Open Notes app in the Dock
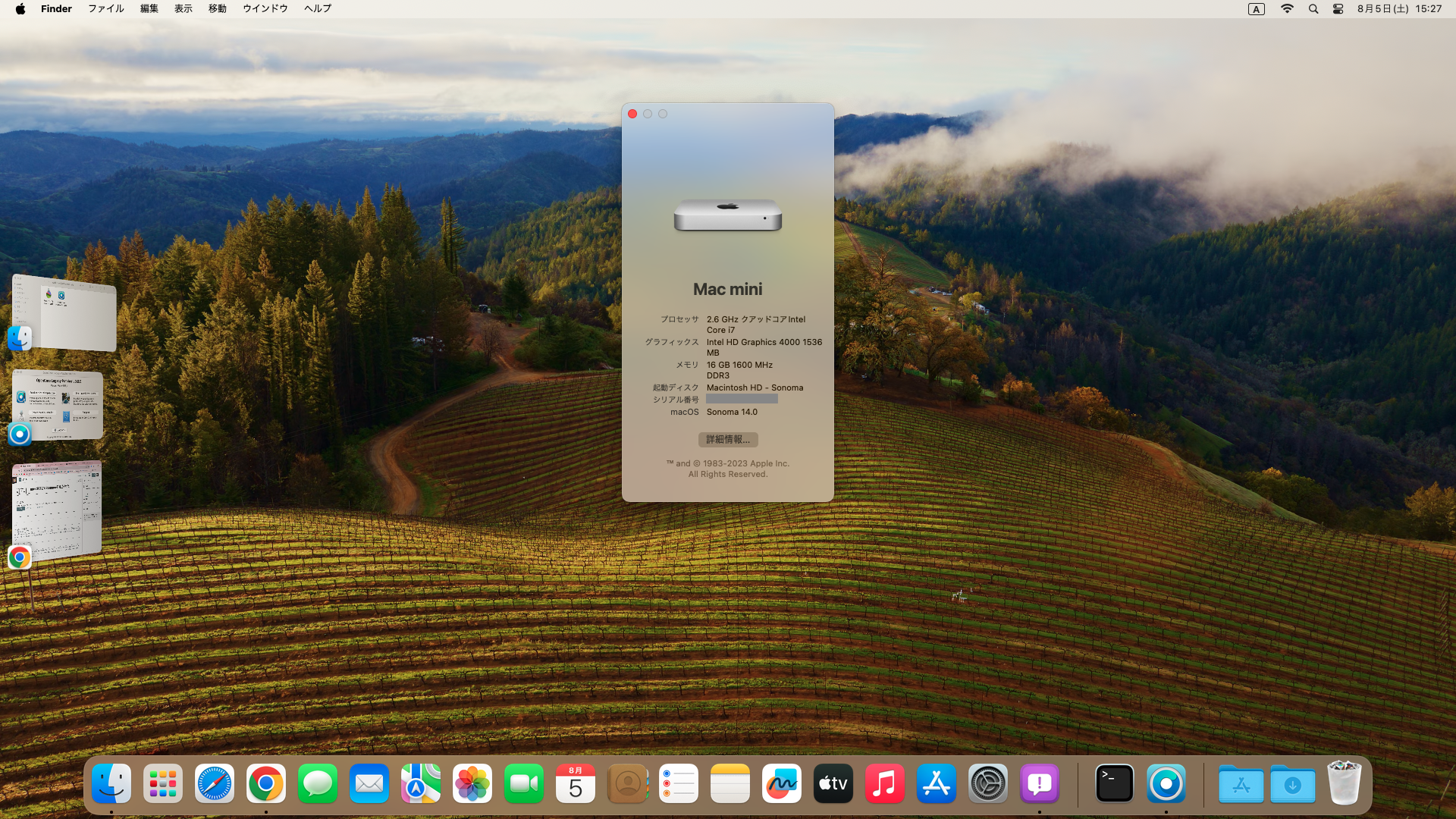This screenshot has width=1456, height=819. [x=730, y=783]
